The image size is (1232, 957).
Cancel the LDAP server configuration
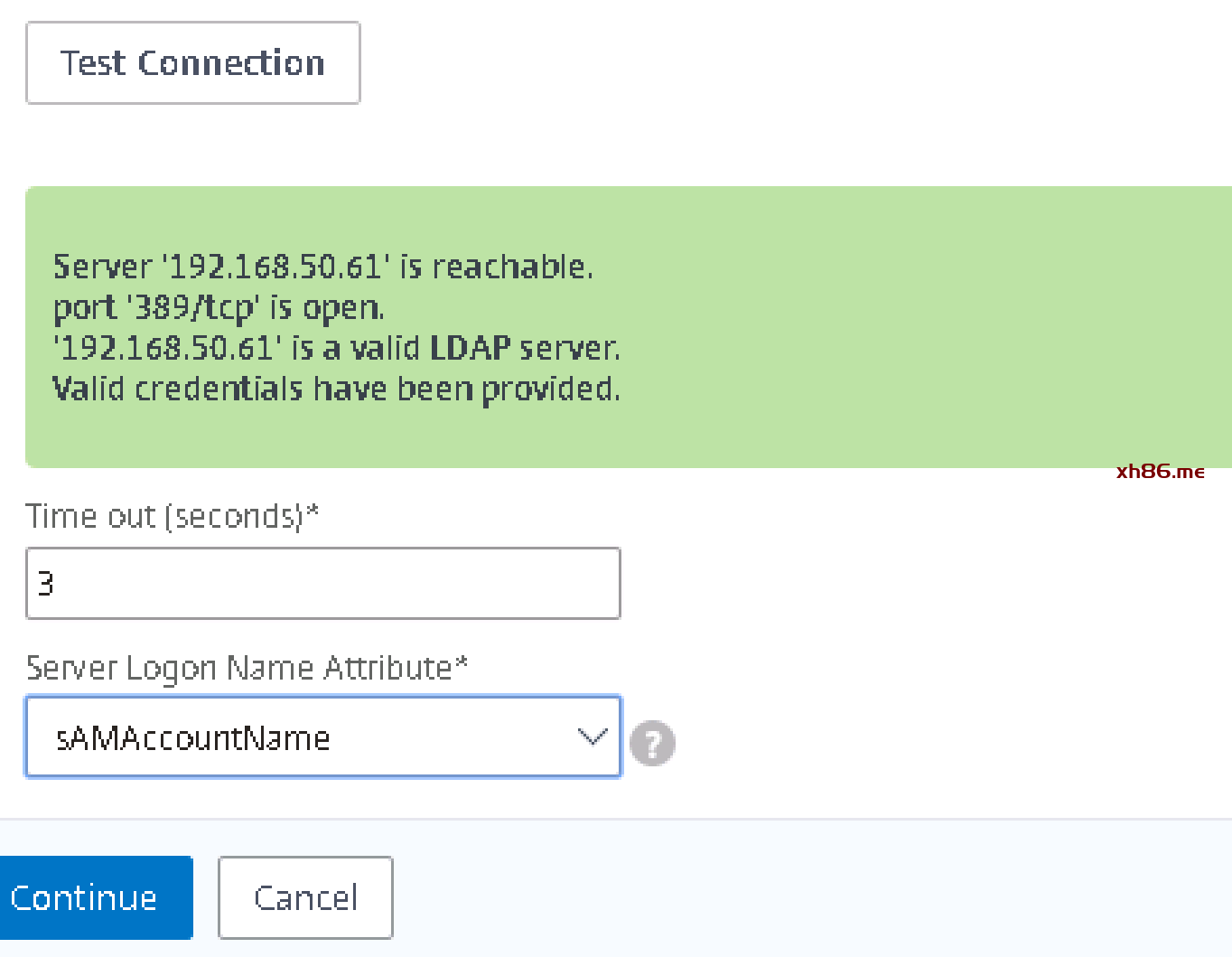(305, 898)
